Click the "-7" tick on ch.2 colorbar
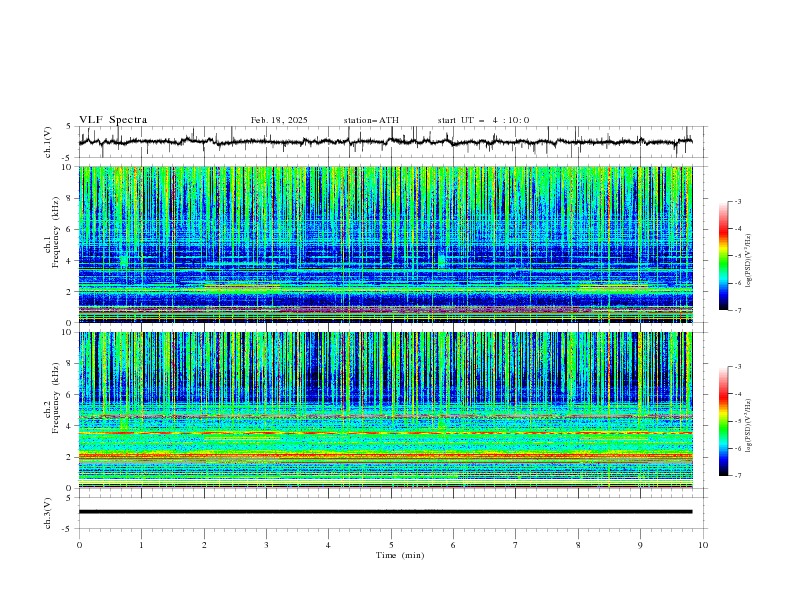 point(738,476)
